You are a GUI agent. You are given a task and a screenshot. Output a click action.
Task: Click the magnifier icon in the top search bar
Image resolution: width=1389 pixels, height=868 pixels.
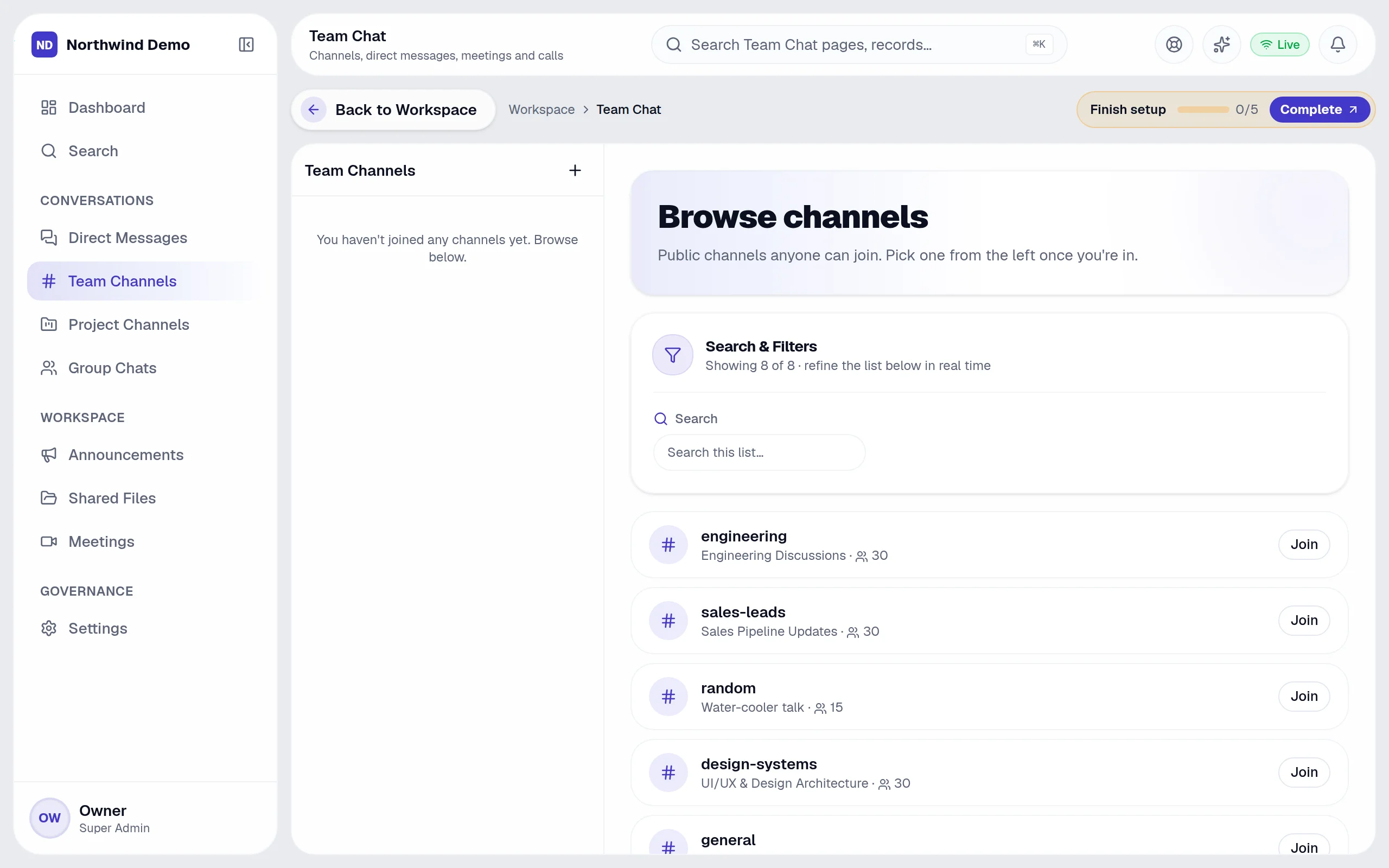pyautogui.click(x=674, y=44)
